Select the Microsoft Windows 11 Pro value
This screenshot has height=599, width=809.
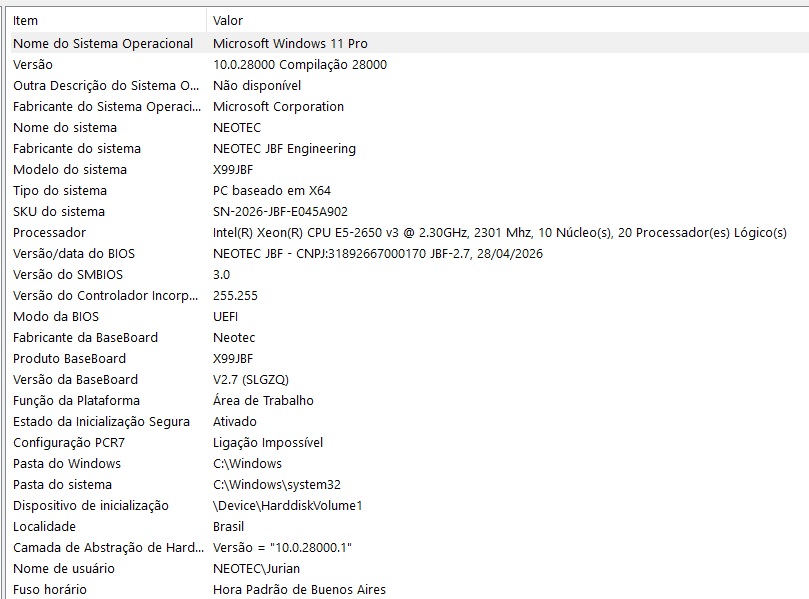(290, 43)
